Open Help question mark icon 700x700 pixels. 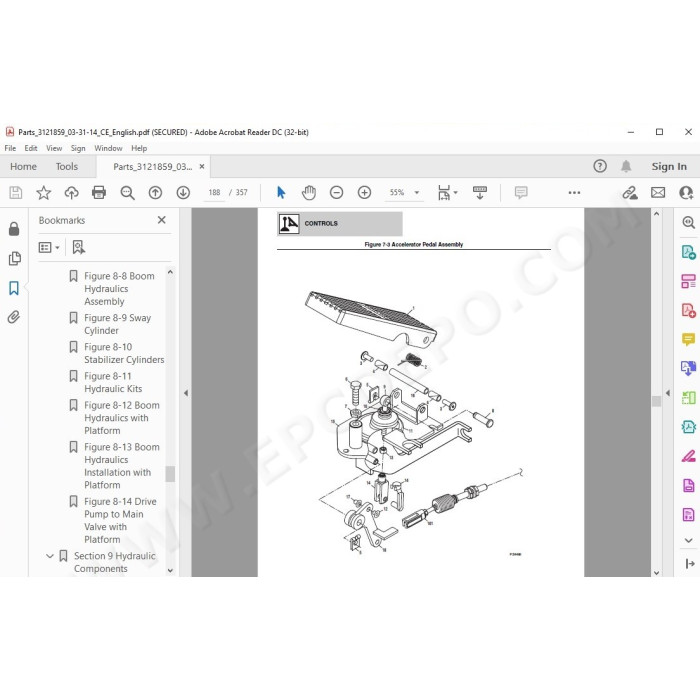(600, 166)
